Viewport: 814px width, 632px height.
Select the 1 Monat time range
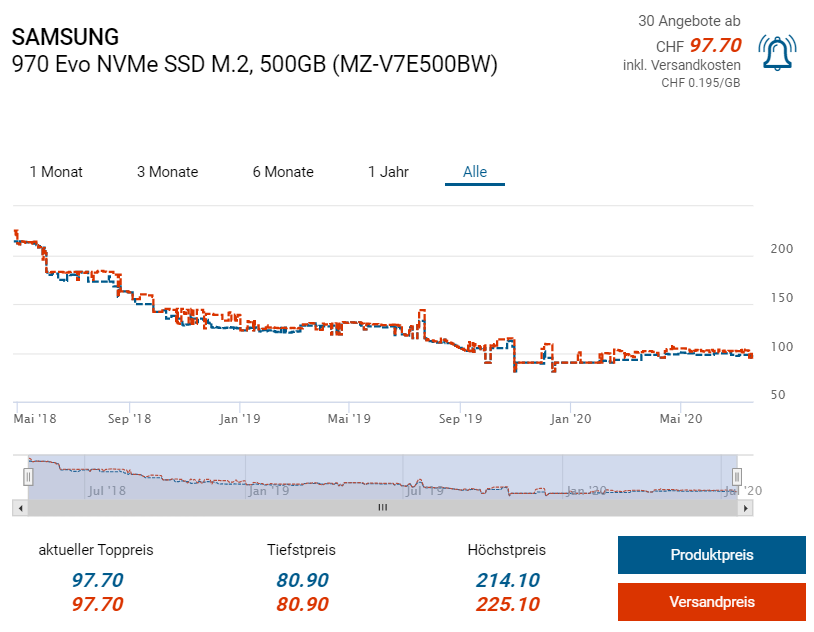56,172
